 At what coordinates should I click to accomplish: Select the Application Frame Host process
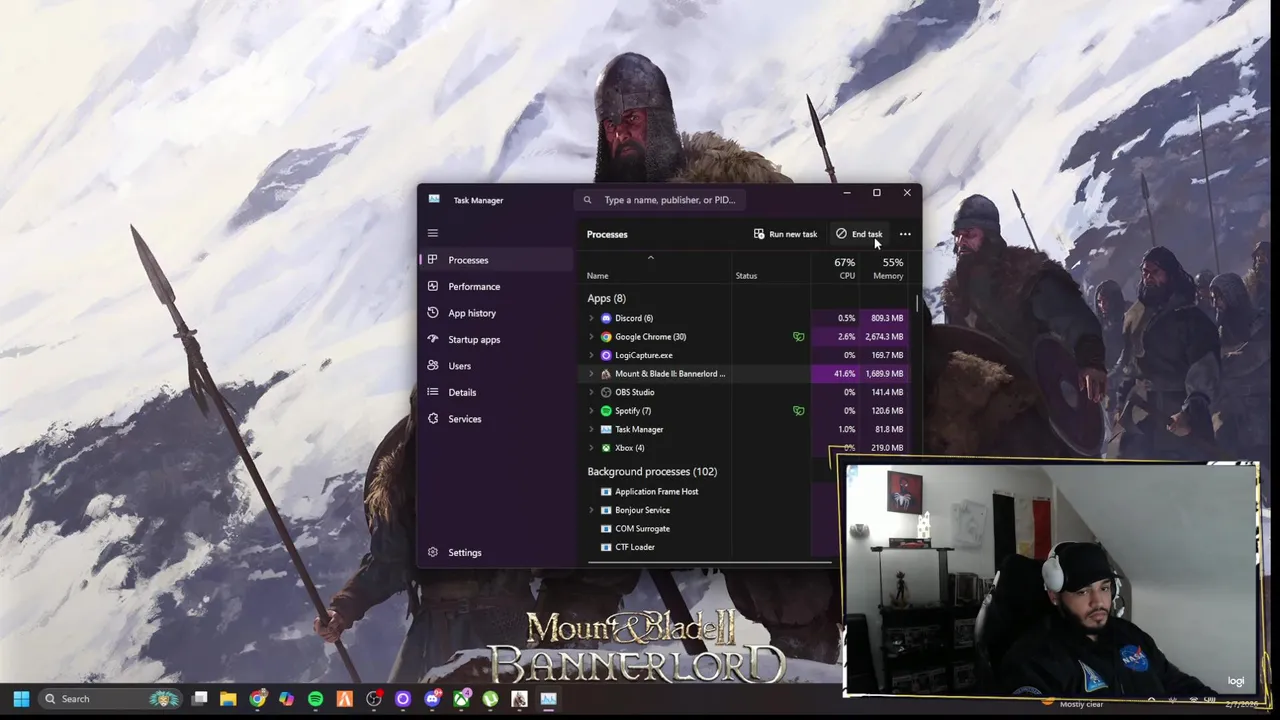click(657, 491)
